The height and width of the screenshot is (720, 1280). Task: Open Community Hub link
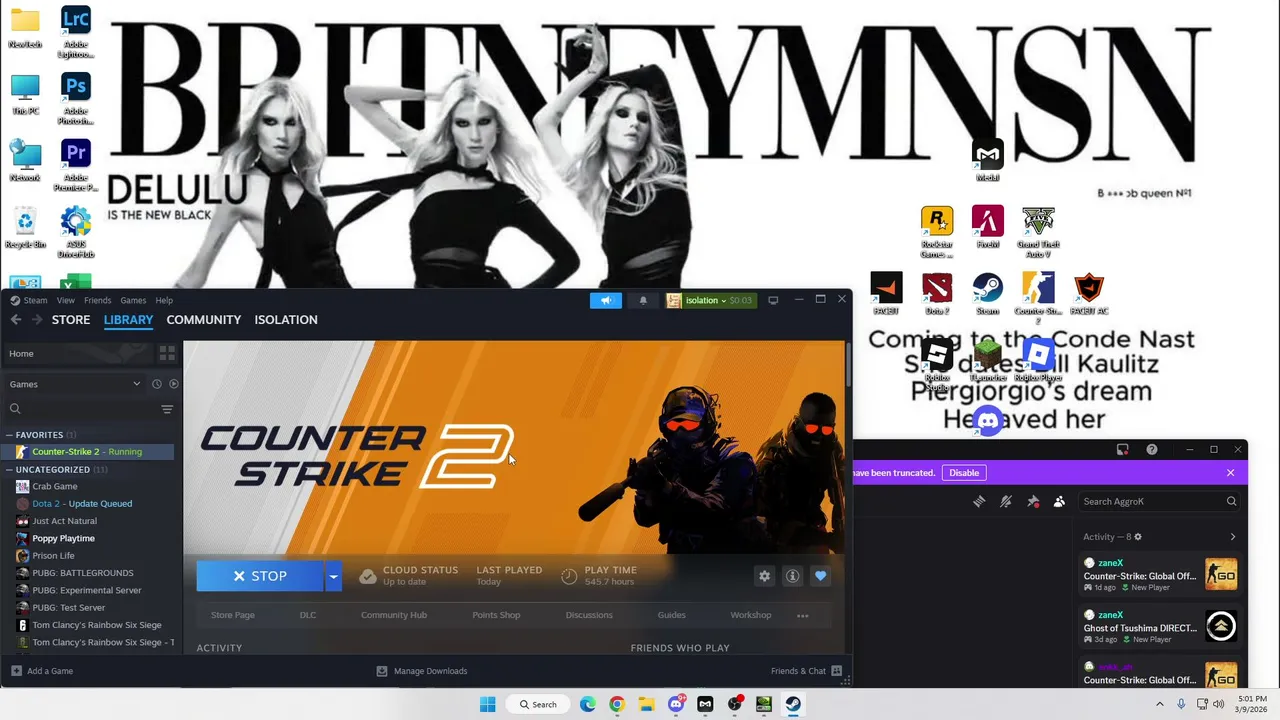coord(394,615)
